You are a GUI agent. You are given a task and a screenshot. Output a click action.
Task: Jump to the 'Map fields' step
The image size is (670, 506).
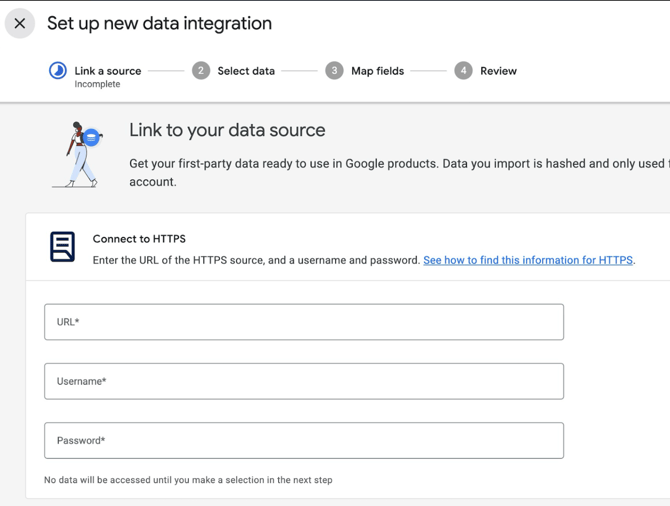377,71
